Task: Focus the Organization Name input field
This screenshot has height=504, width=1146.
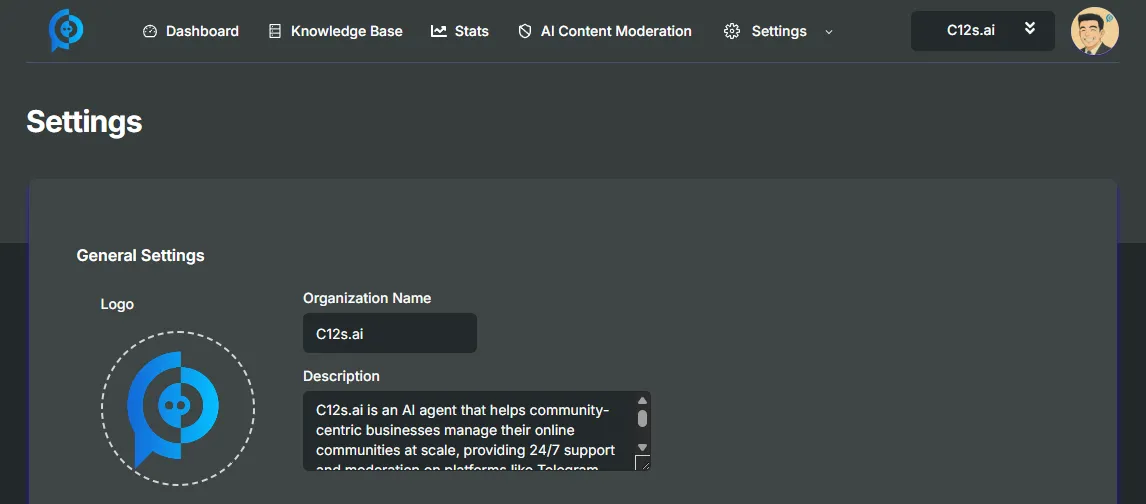Action: click(389, 333)
